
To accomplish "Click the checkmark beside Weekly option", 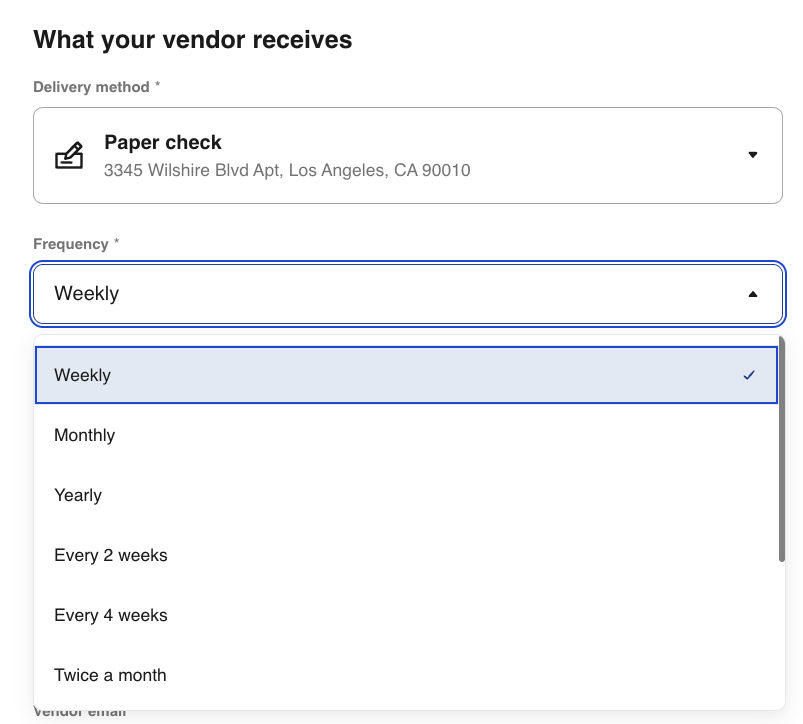I will 749,375.
